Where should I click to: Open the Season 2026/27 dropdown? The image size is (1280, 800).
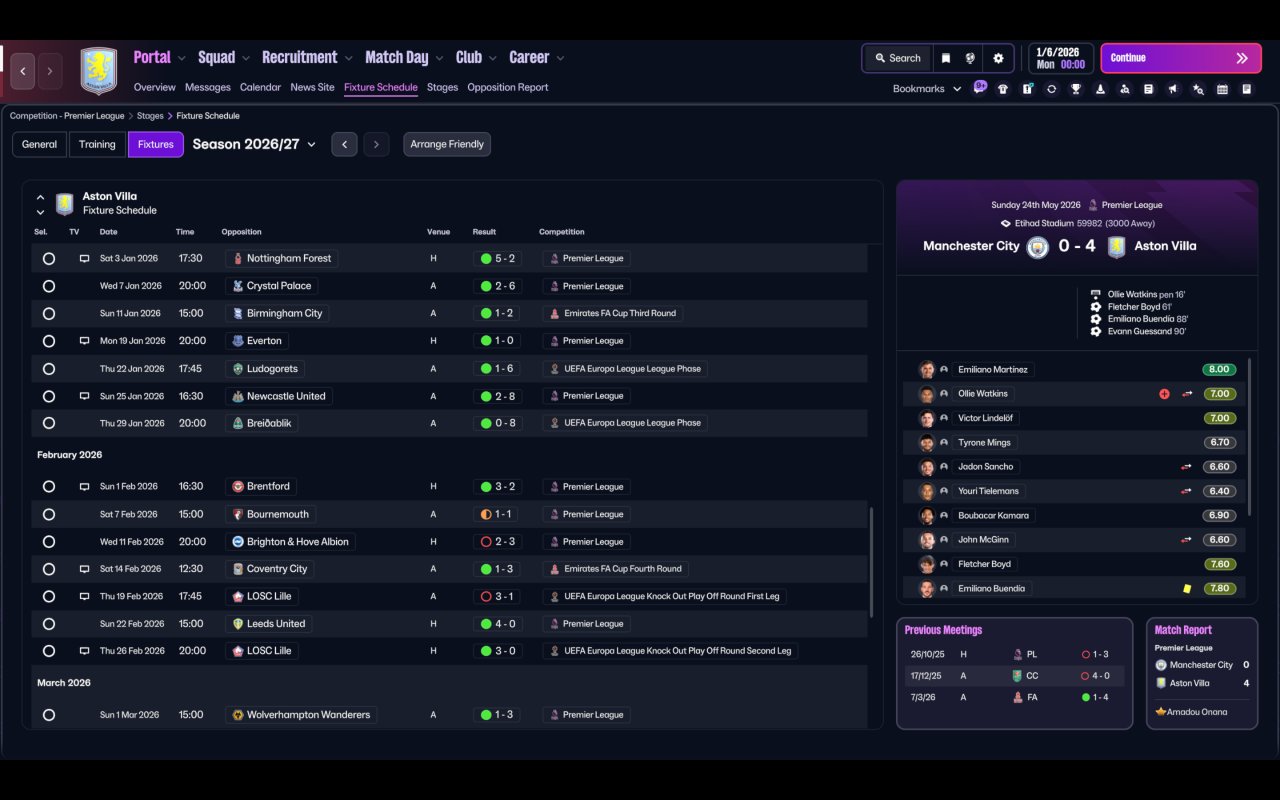254,144
